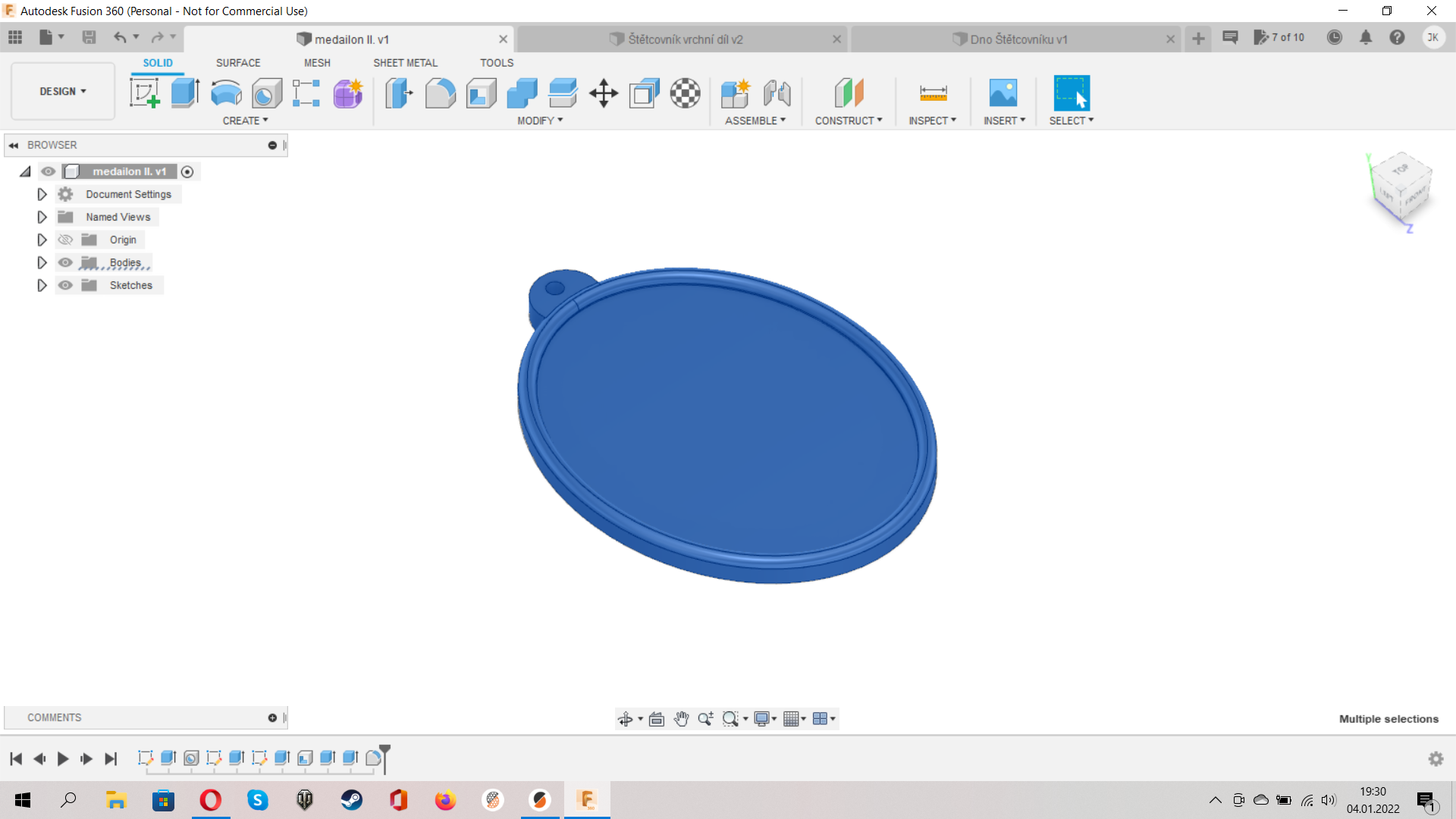Show the hidden Origin folder
This screenshot has width=1456, height=819.
tap(65, 240)
